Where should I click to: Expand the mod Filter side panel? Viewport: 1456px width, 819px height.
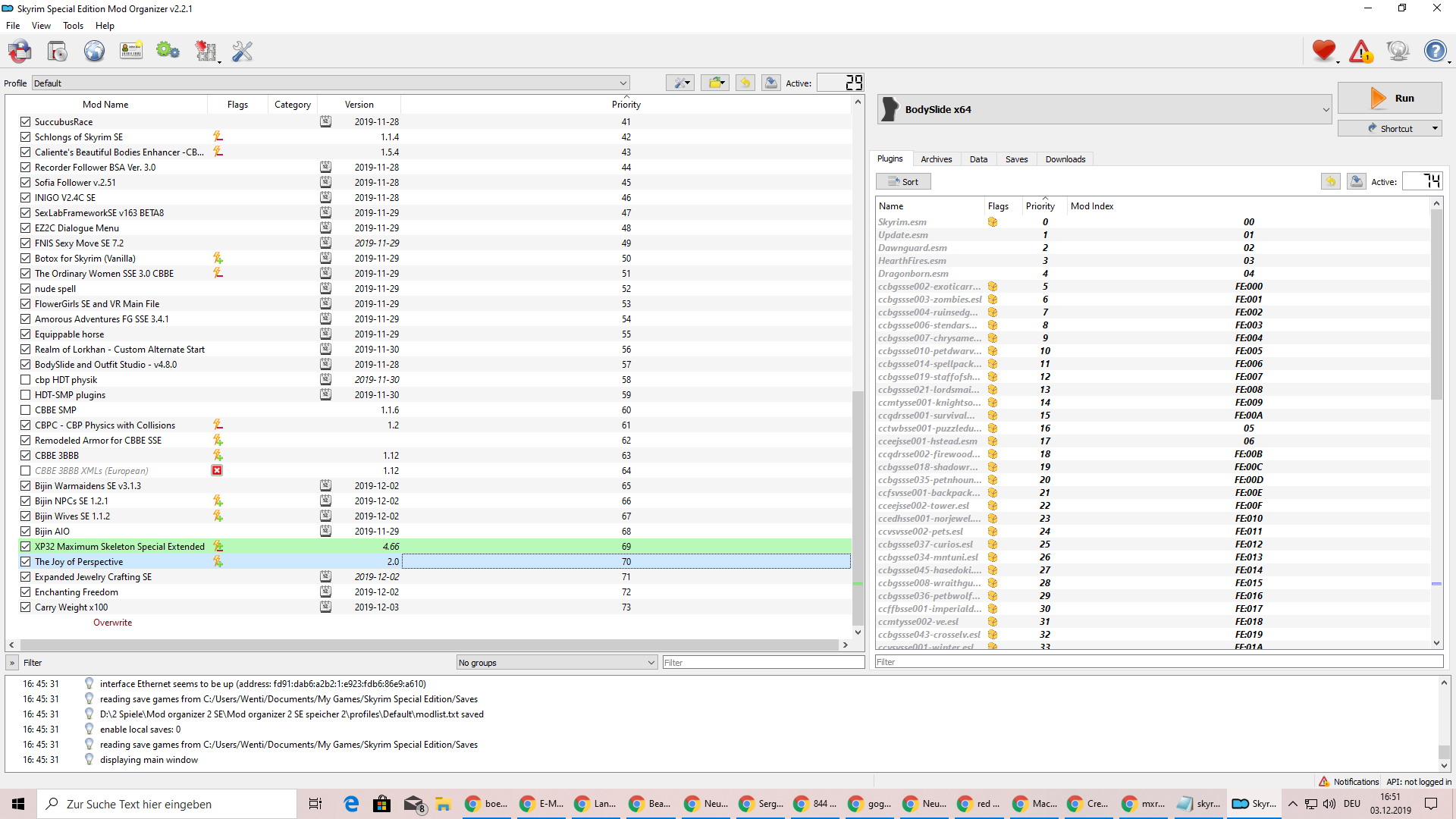point(12,662)
